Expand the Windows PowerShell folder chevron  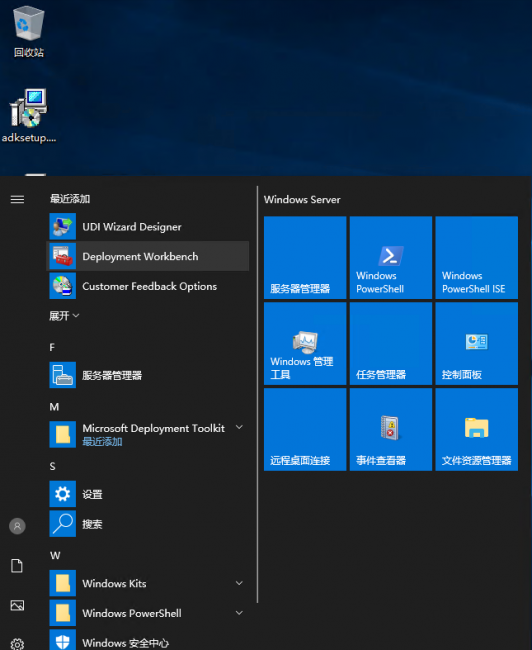pos(239,613)
